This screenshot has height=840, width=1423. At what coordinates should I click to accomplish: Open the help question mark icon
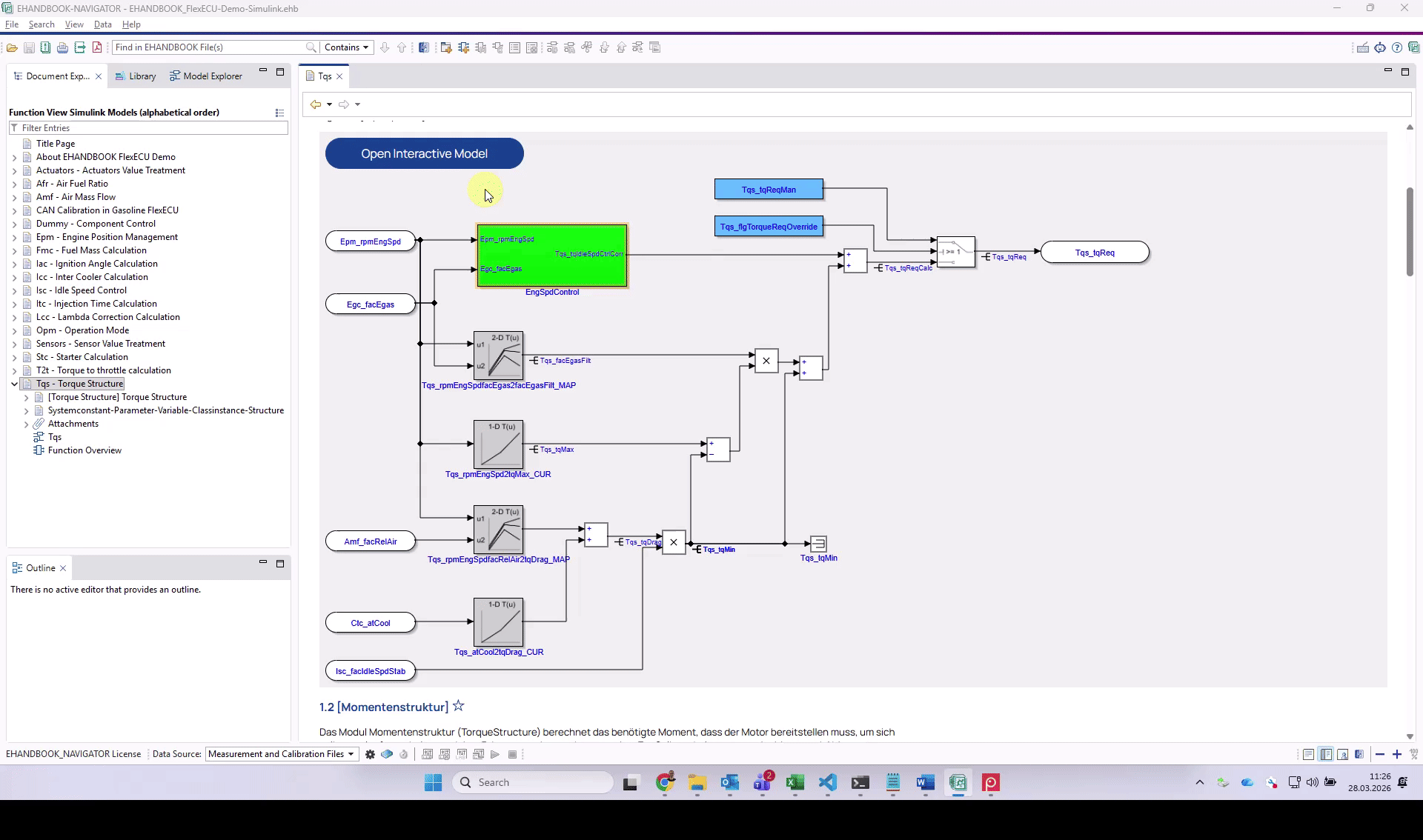click(x=1398, y=47)
